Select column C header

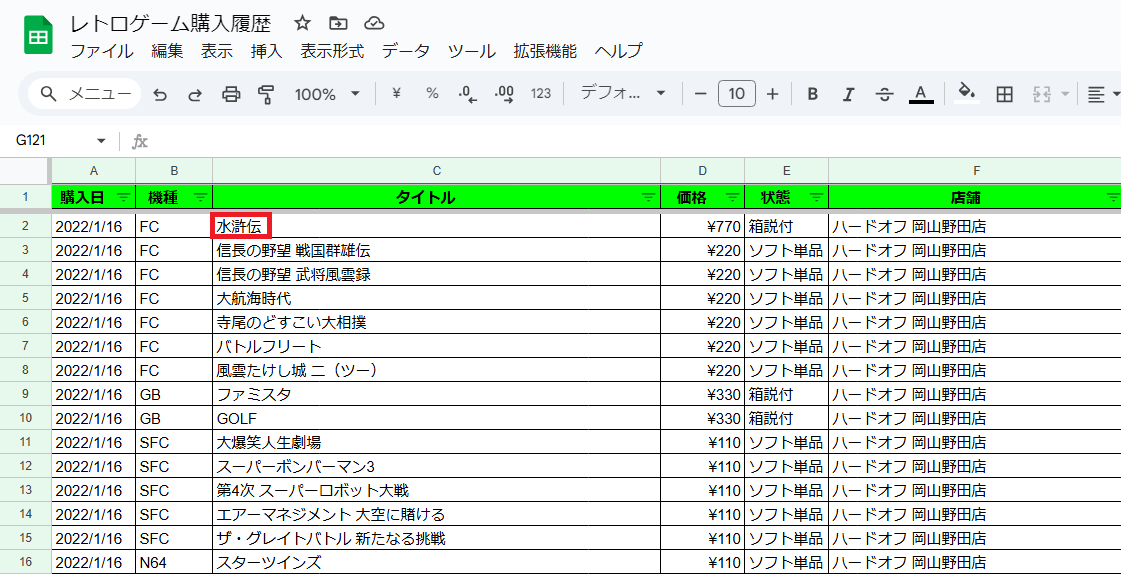(x=436, y=170)
